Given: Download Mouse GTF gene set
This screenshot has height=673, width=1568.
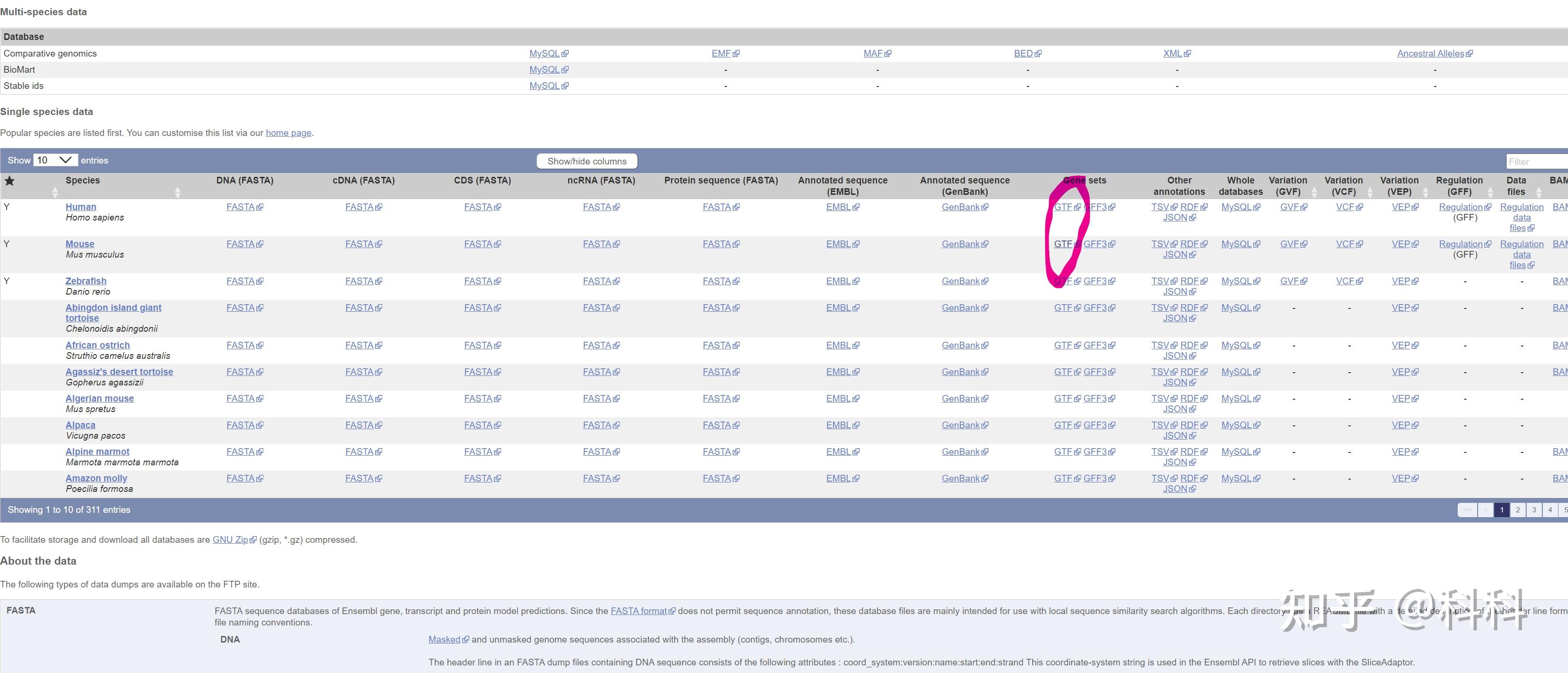Looking at the screenshot, I should 1063,244.
